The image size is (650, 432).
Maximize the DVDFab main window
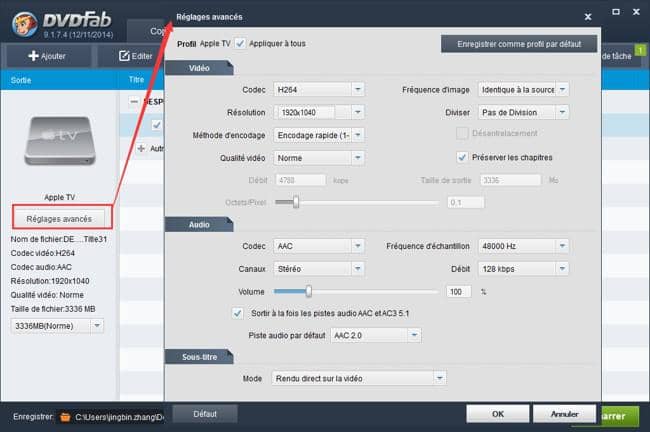[616, 12]
